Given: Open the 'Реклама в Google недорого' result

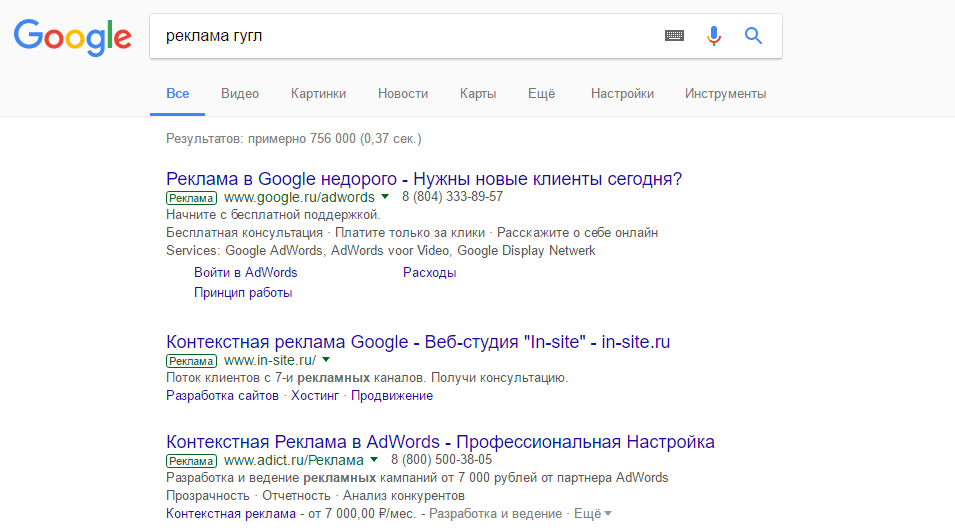Looking at the screenshot, I should pos(423,179).
